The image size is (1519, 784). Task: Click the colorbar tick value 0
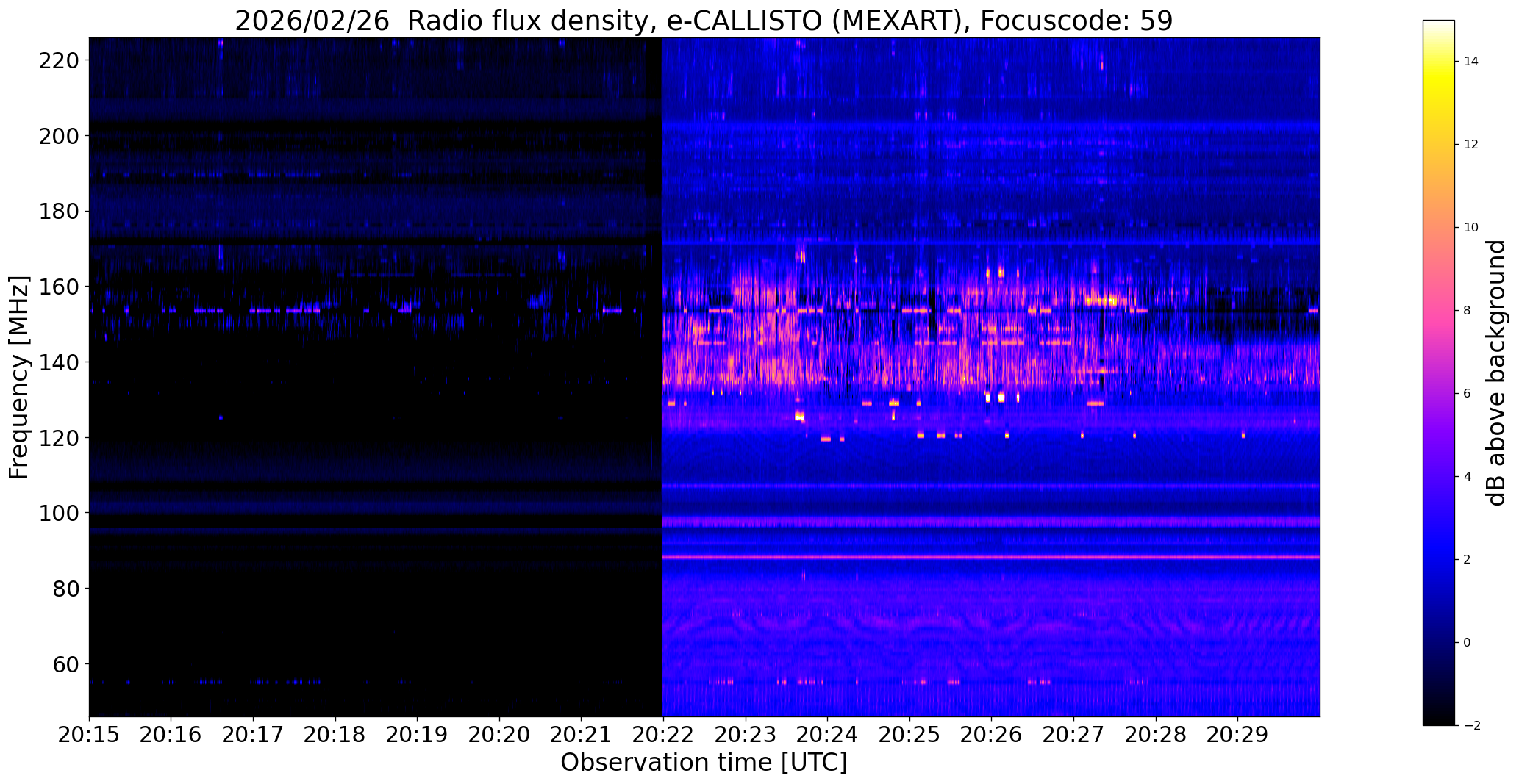click(1468, 643)
